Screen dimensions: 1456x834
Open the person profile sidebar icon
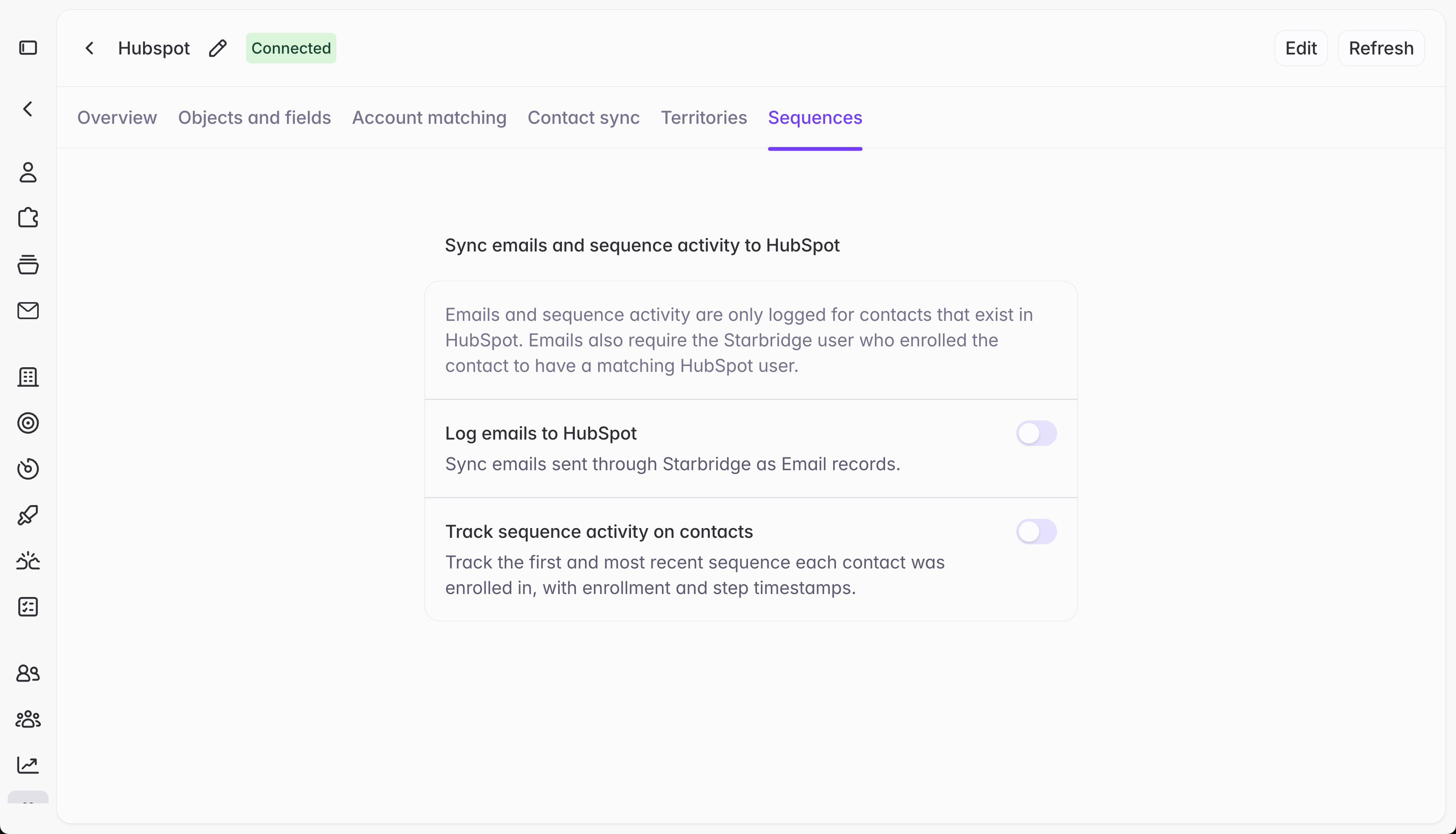click(28, 172)
